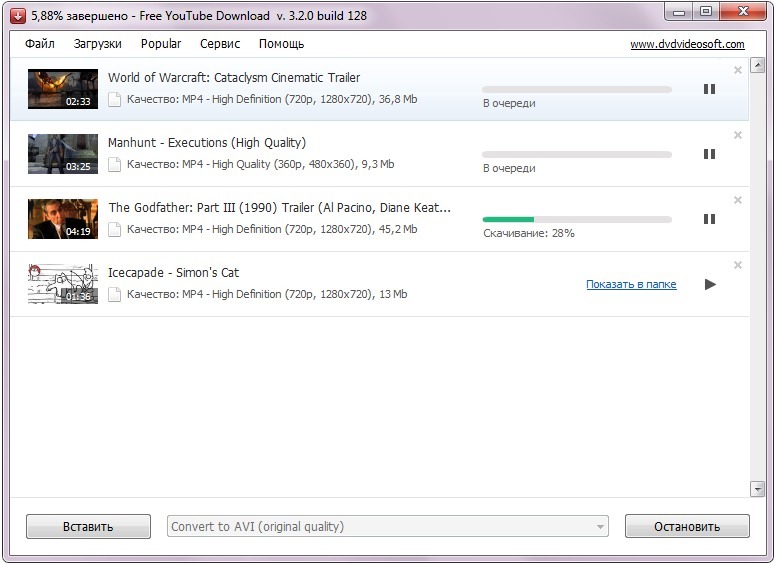Click В очереди status under Manhunt

point(509,168)
